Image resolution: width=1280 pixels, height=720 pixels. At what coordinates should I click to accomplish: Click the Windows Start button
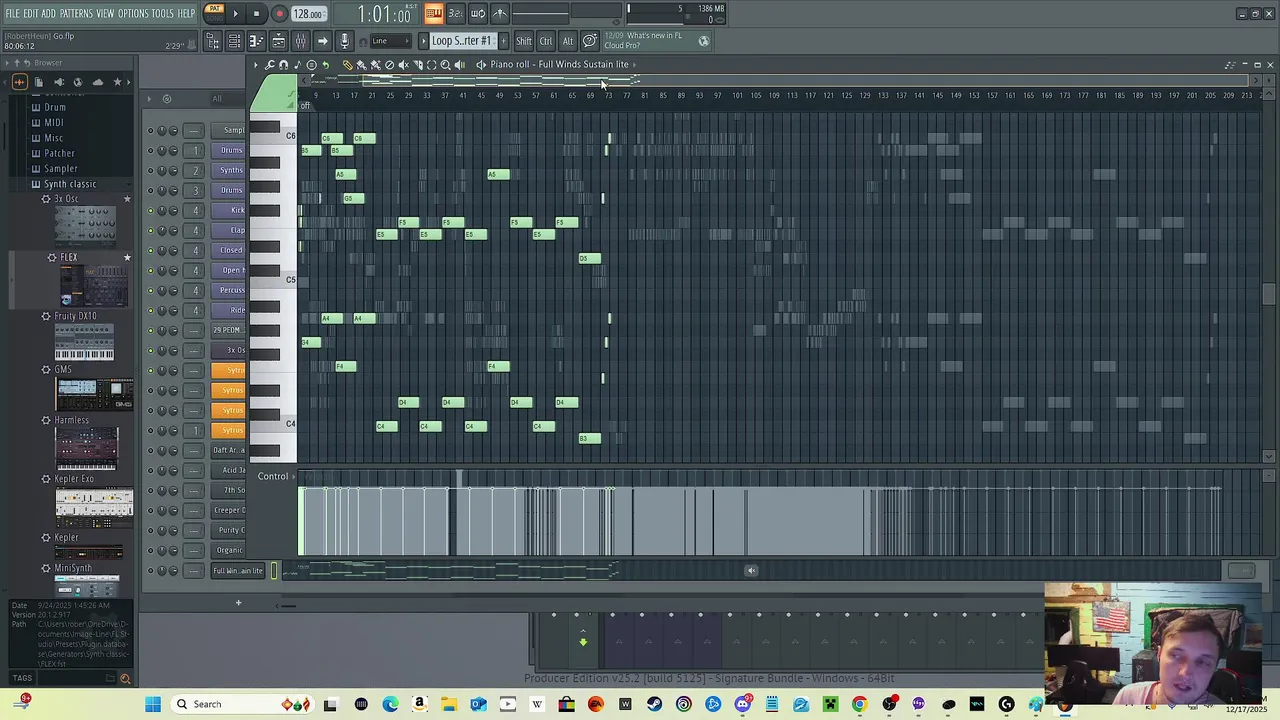pos(153,704)
